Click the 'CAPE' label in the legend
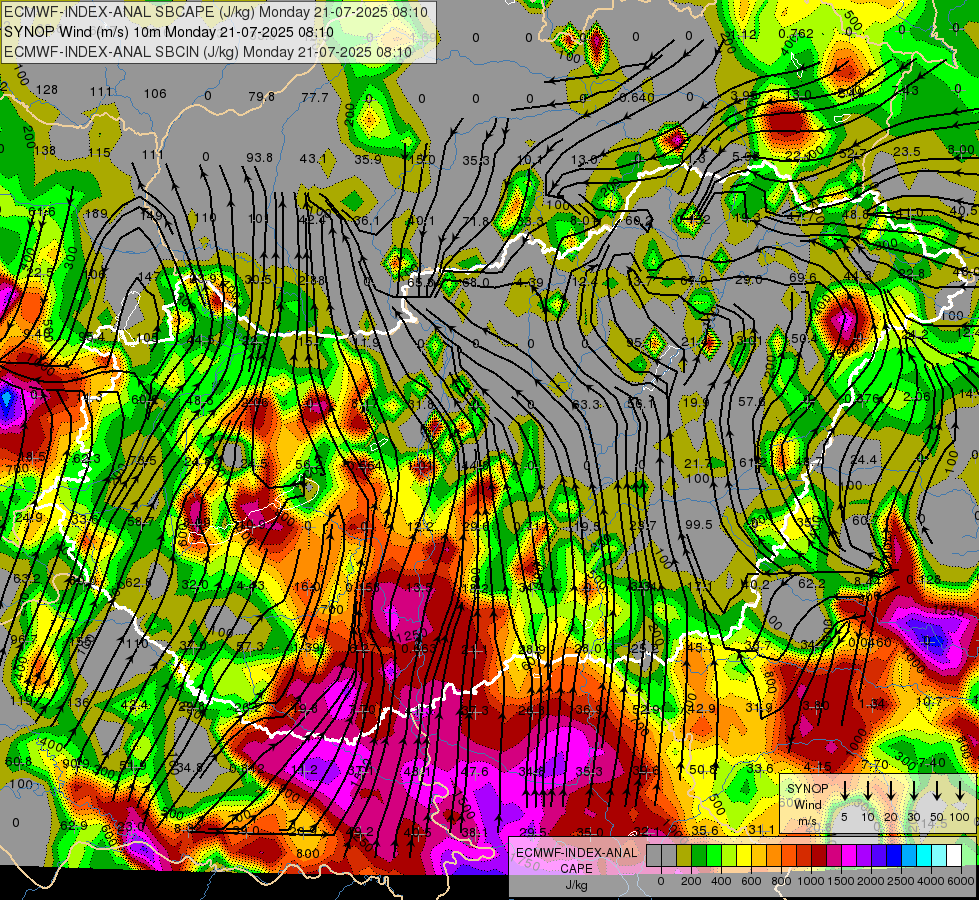This screenshot has height=900, width=979. (576, 869)
